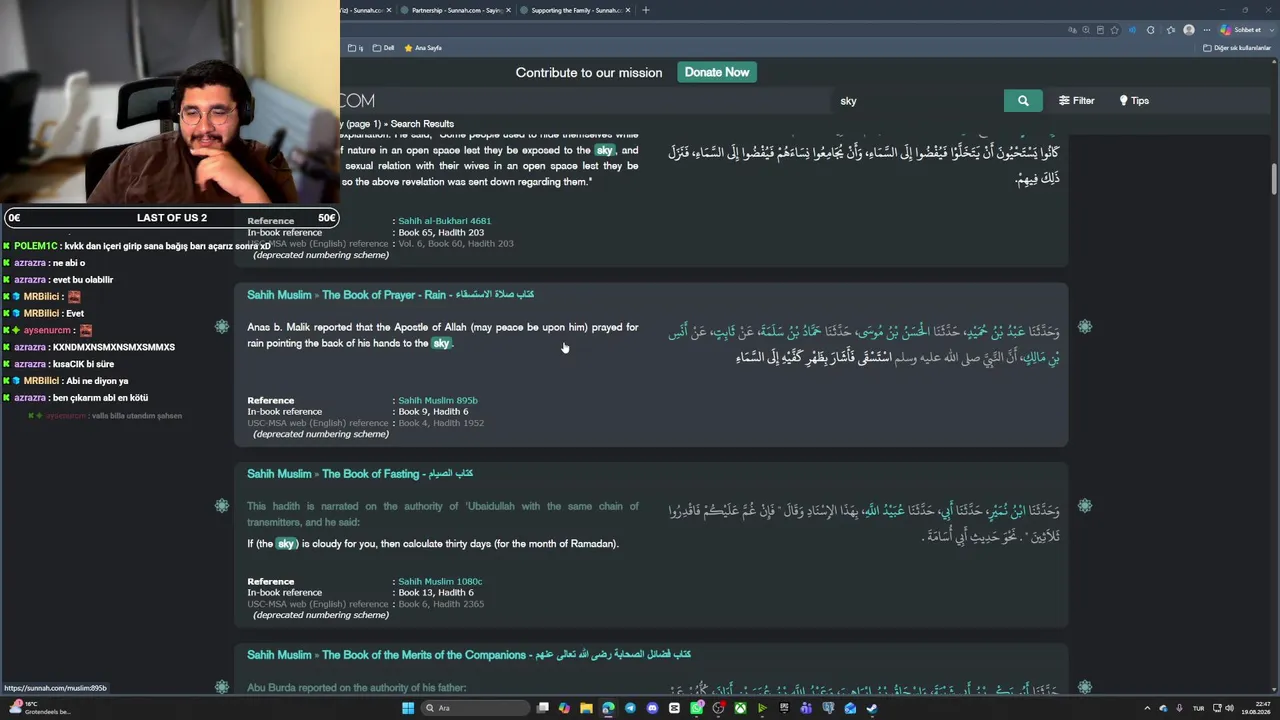The image size is (1280, 720).
Task: Close the 'Supporting the Family' tab
Action: (627, 10)
